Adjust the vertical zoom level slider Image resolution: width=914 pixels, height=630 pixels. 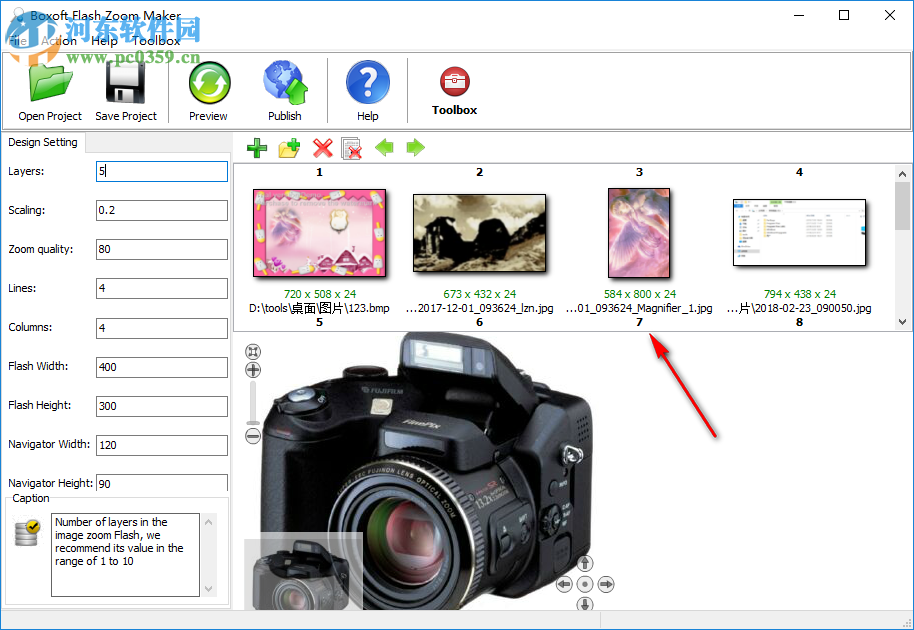(x=252, y=400)
